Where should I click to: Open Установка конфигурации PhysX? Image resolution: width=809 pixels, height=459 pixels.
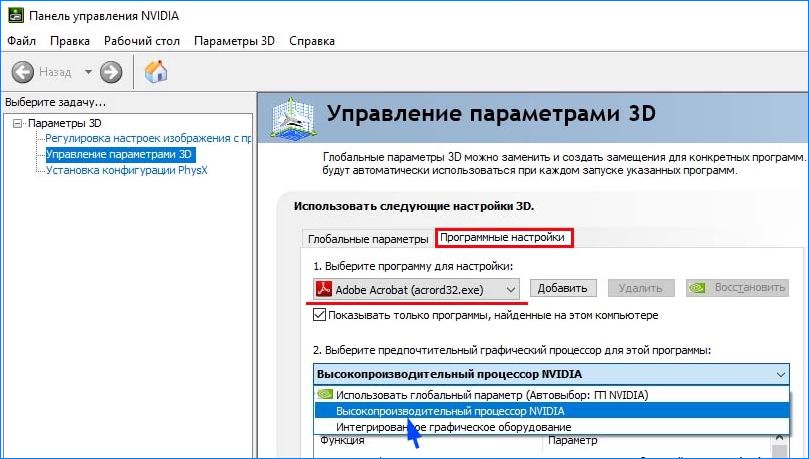126,170
